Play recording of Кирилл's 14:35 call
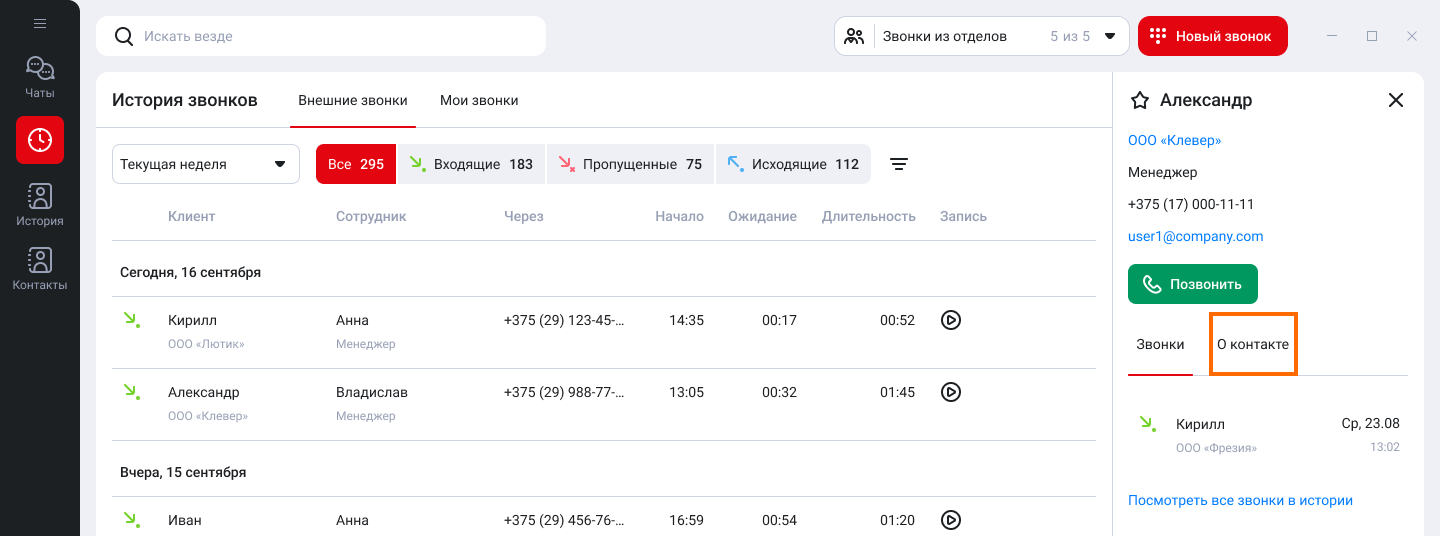Viewport: 1440px width, 536px height. pyautogui.click(x=951, y=320)
